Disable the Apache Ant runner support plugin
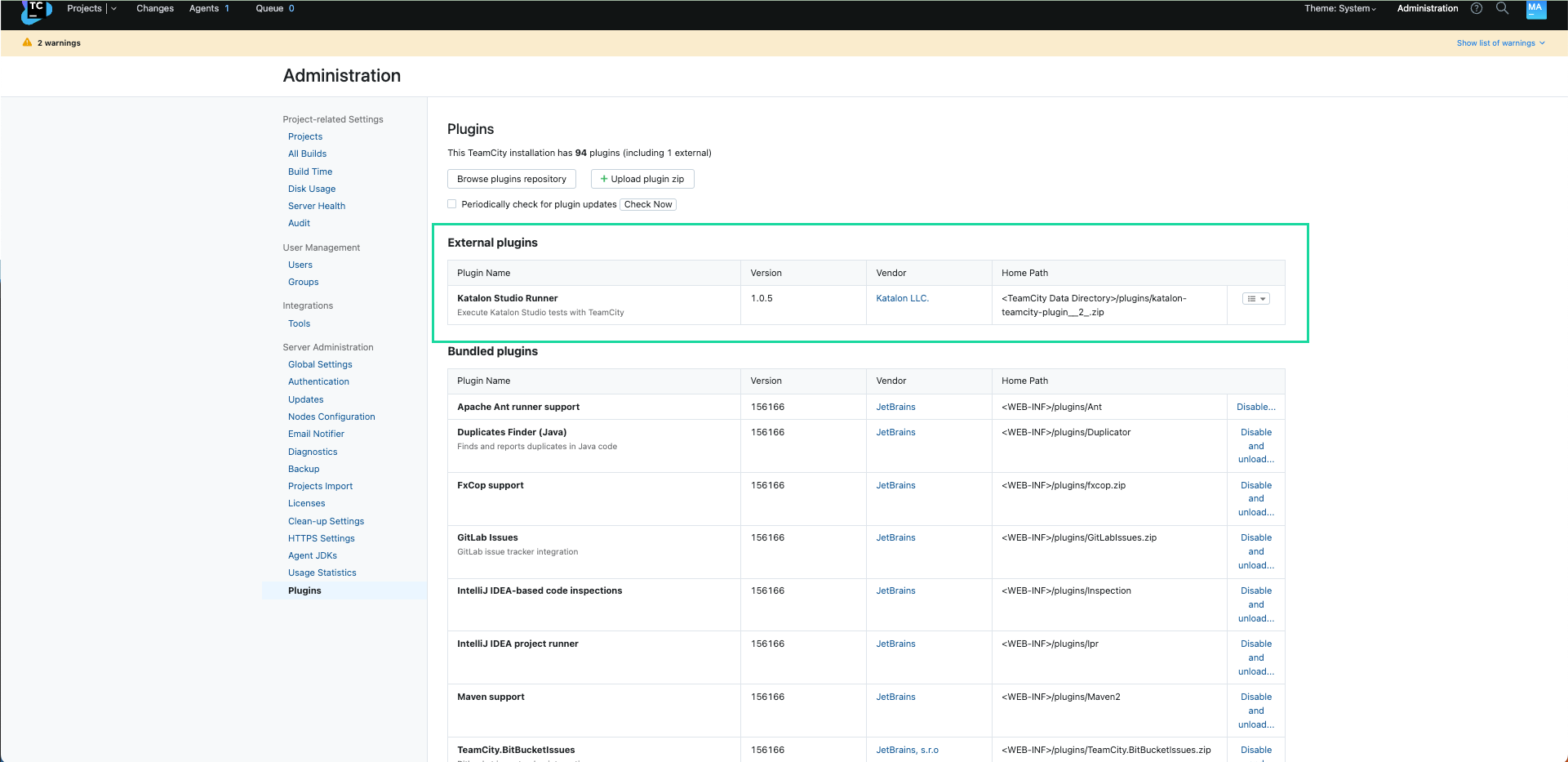 click(x=1256, y=406)
